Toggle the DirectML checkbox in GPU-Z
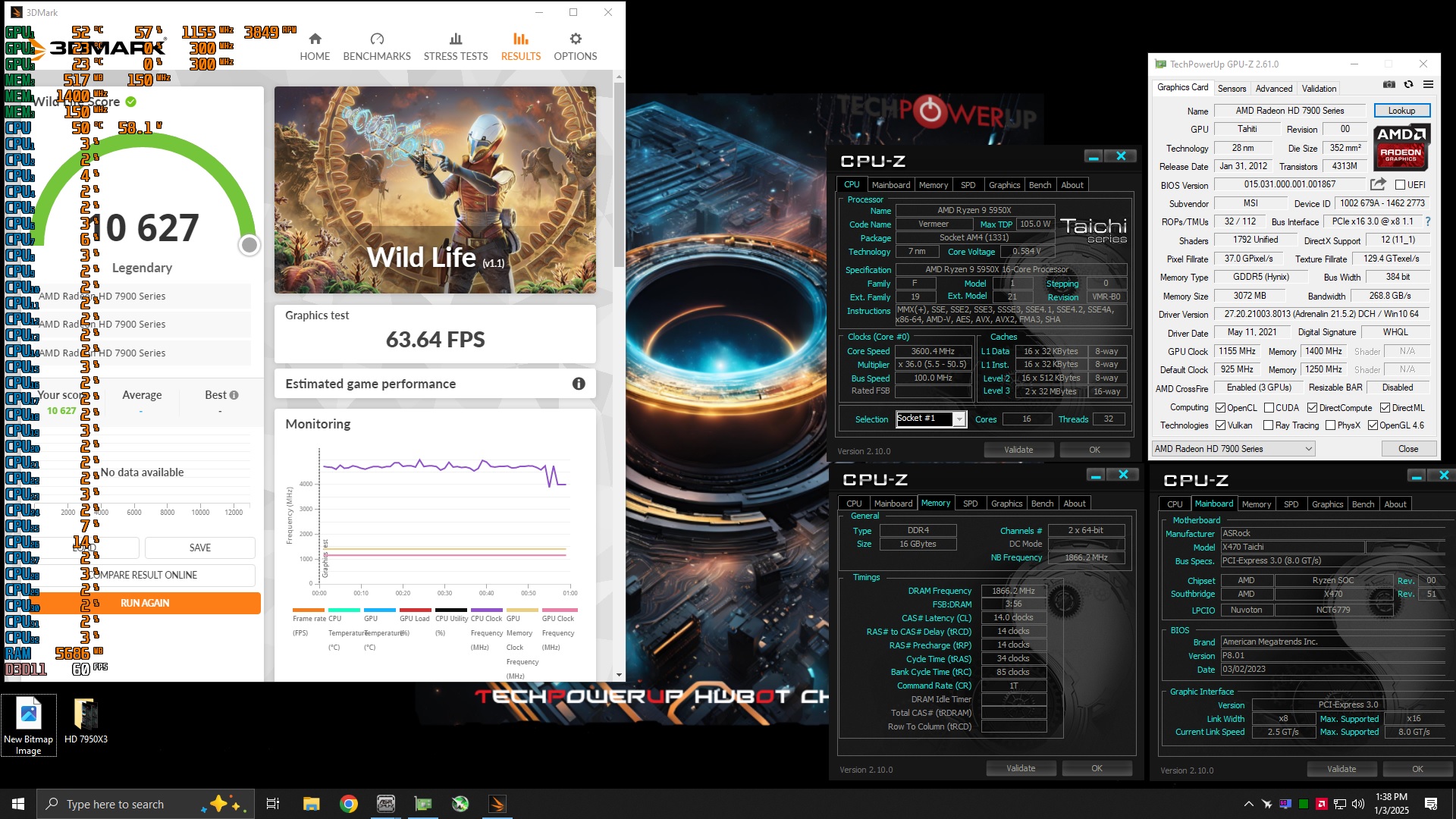Screen dimensions: 1456x819 (x=1385, y=408)
